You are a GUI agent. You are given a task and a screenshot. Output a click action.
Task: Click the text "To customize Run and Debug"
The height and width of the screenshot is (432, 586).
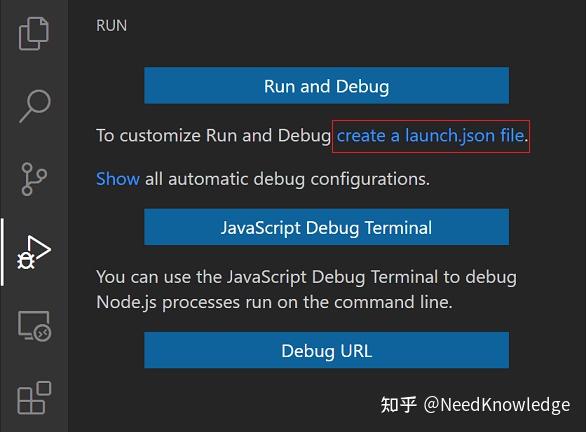click(213, 136)
